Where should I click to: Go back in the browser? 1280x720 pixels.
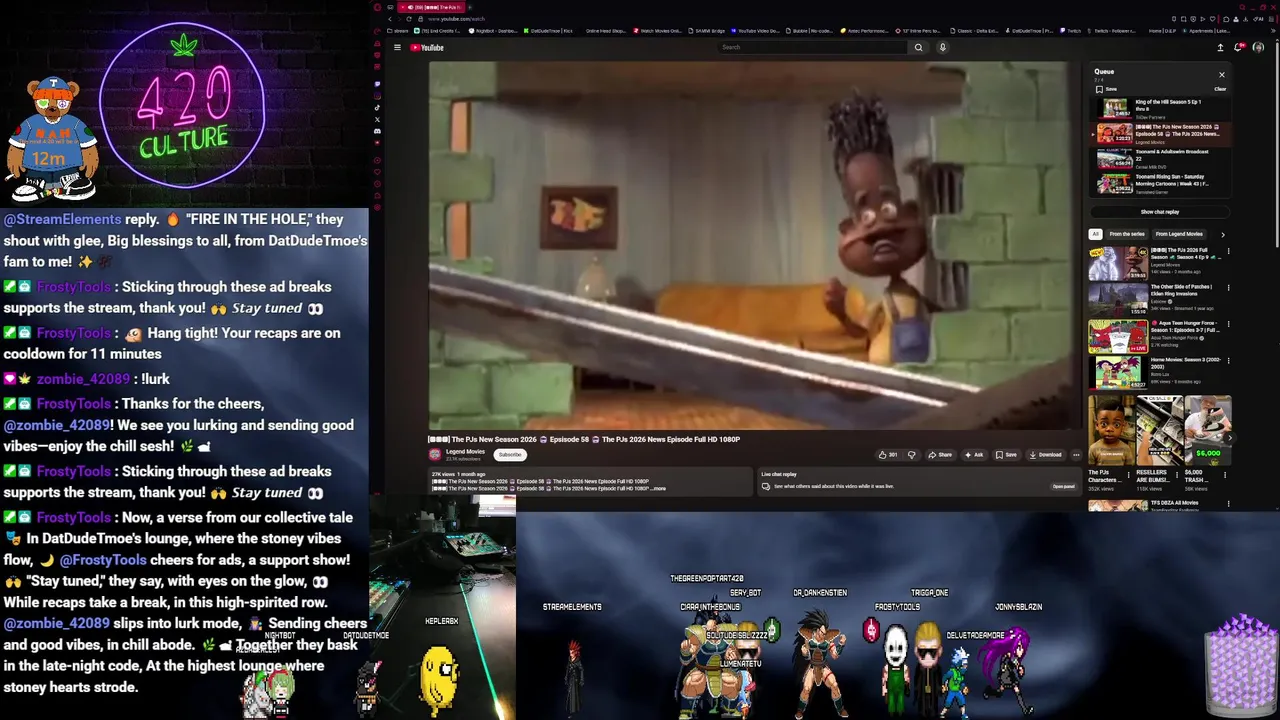pos(390,19)
